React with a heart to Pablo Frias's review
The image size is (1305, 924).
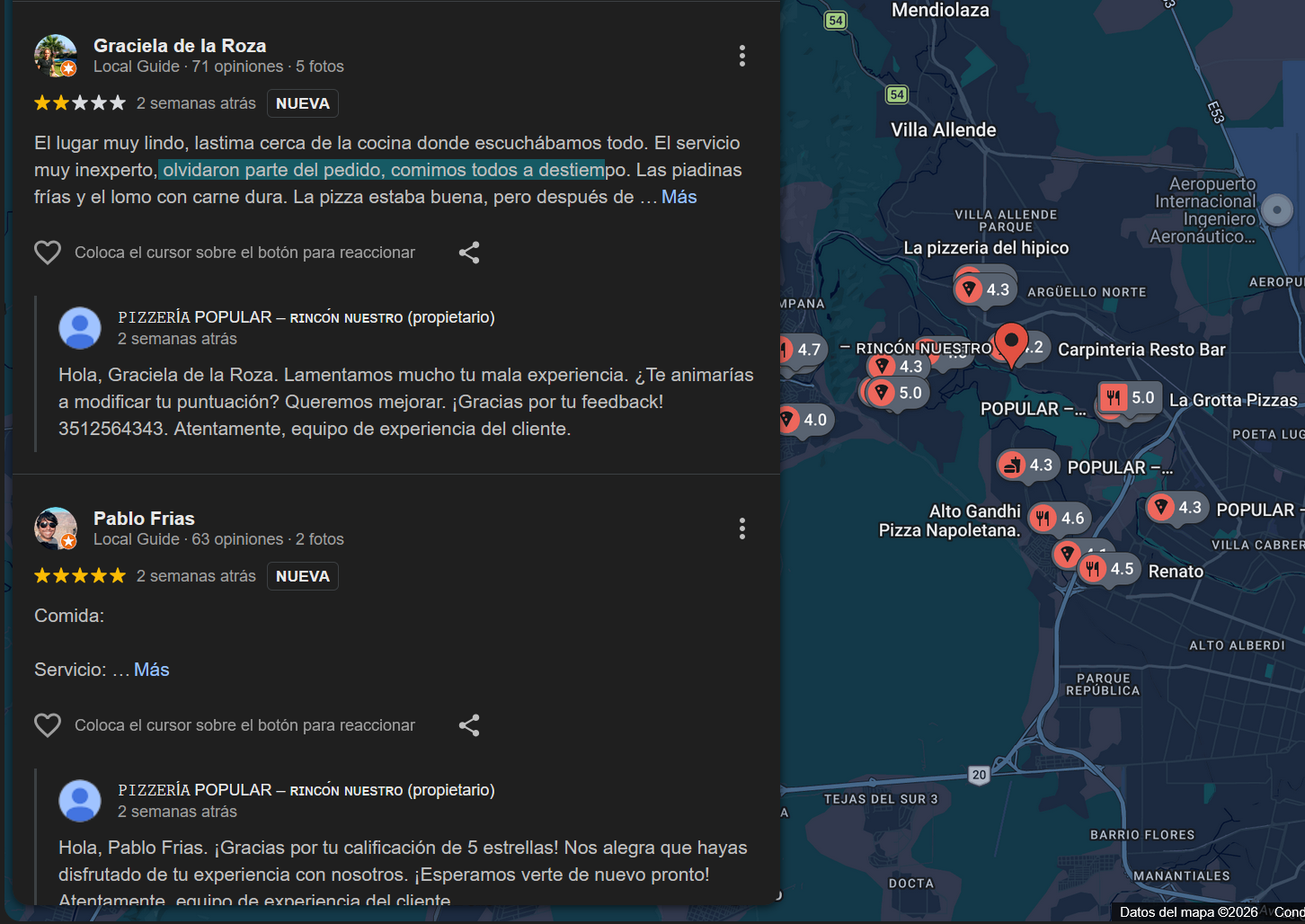click(48, 724)
